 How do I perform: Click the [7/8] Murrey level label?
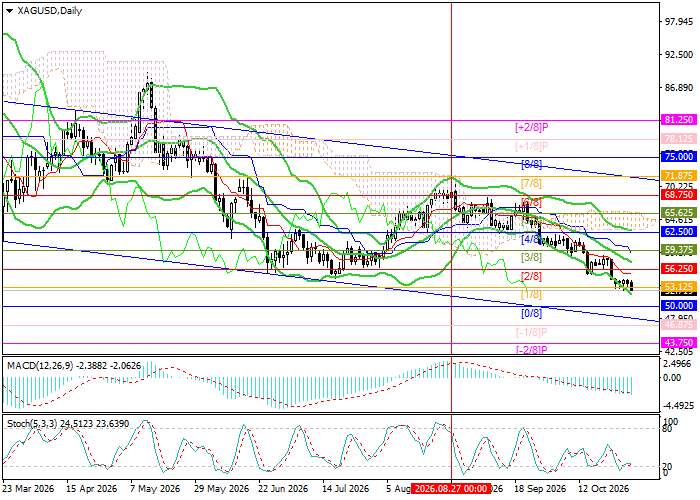click(531, 183)
